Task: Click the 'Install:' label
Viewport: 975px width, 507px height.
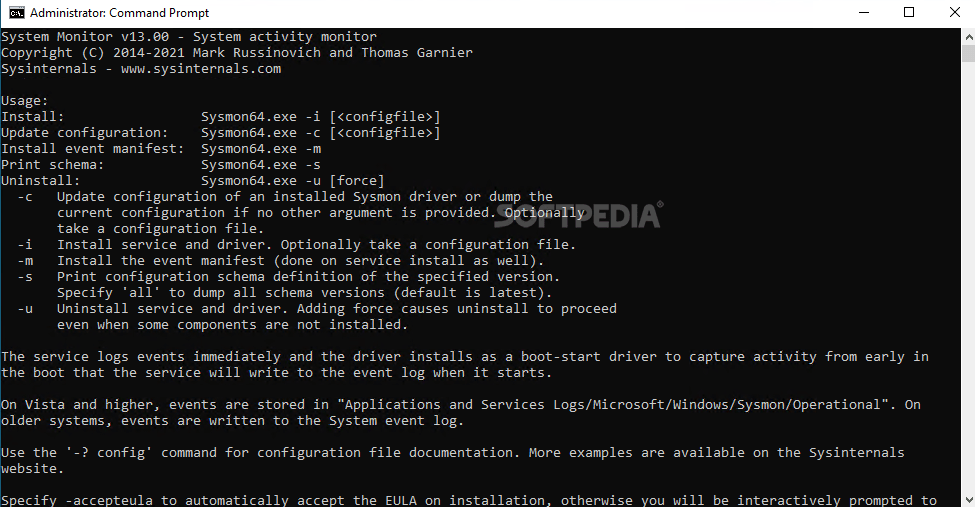Action: pyautogui.click(x=32, y=117)
